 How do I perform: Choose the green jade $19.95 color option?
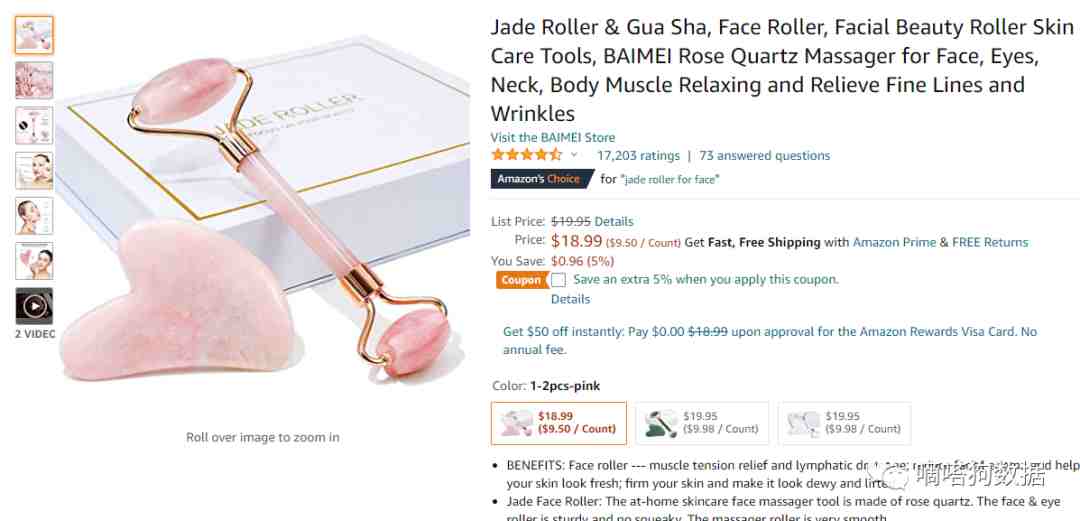[702, 423]
